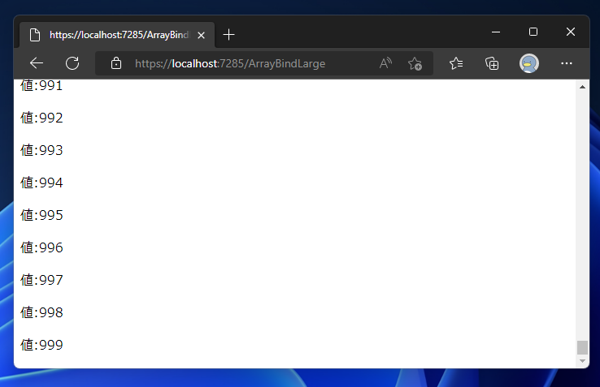This screenshot has width=600, height=387.
Task: Add this page to favorites
Action: click(x=415, y=63)
